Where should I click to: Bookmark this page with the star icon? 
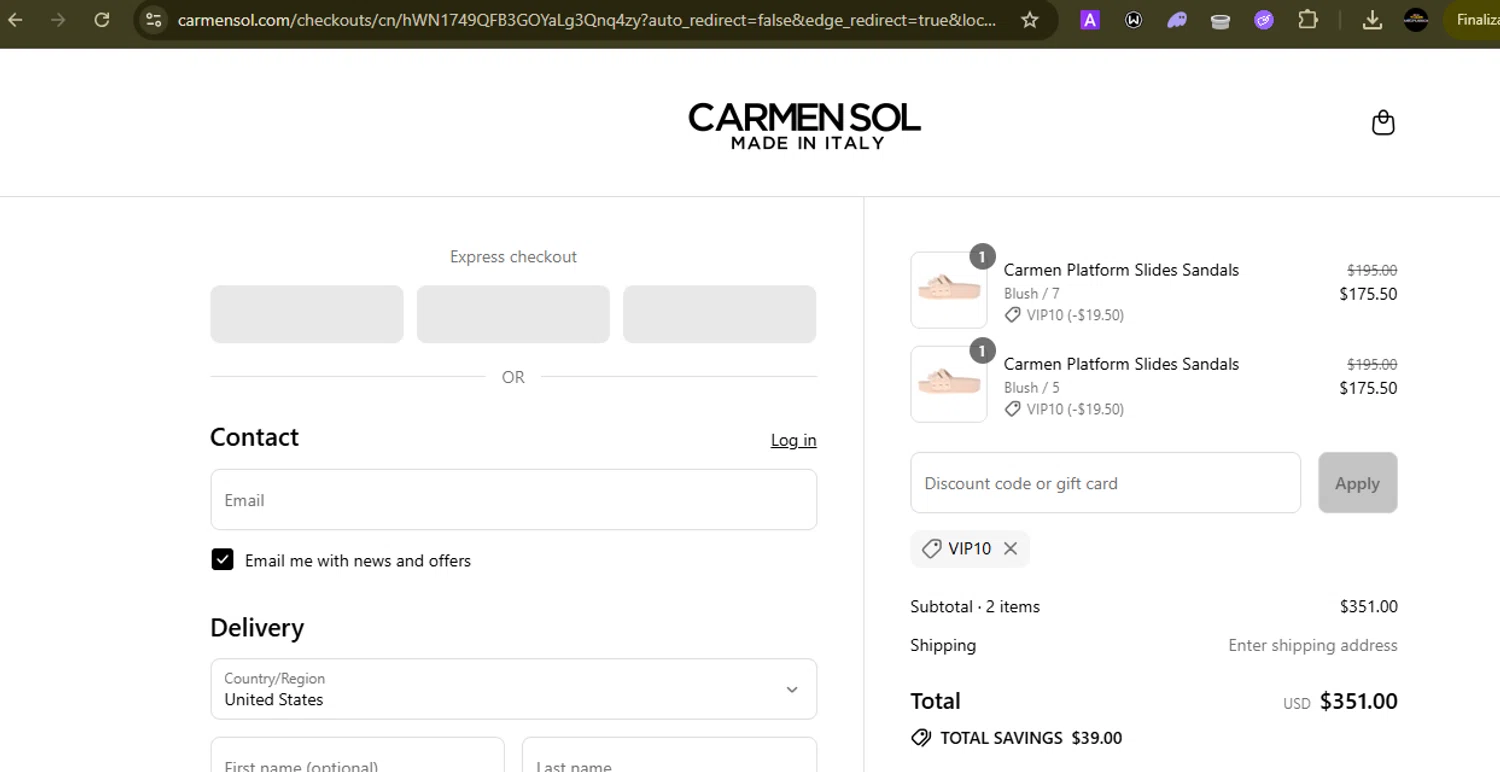[x=1030, y=20]
